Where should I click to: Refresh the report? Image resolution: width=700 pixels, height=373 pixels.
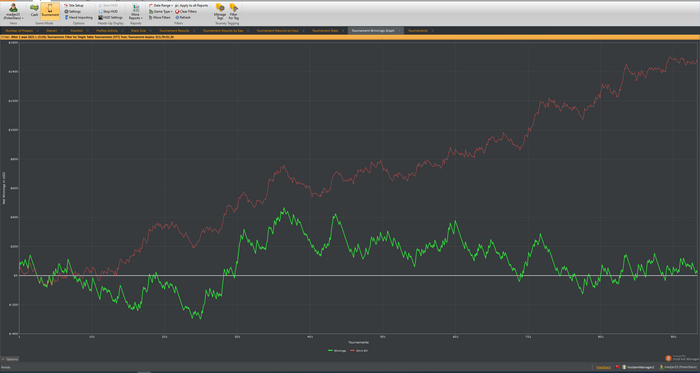click(x=183, y=17)
